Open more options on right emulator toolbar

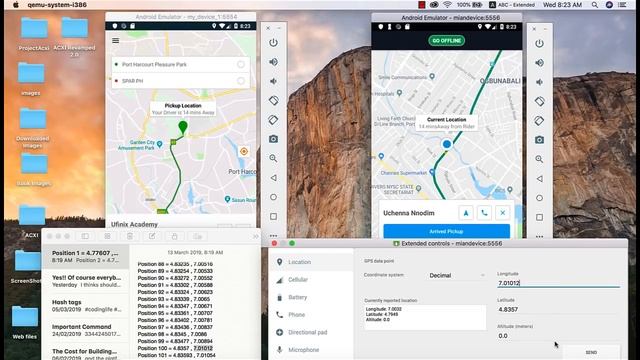(x=539, y=236)
